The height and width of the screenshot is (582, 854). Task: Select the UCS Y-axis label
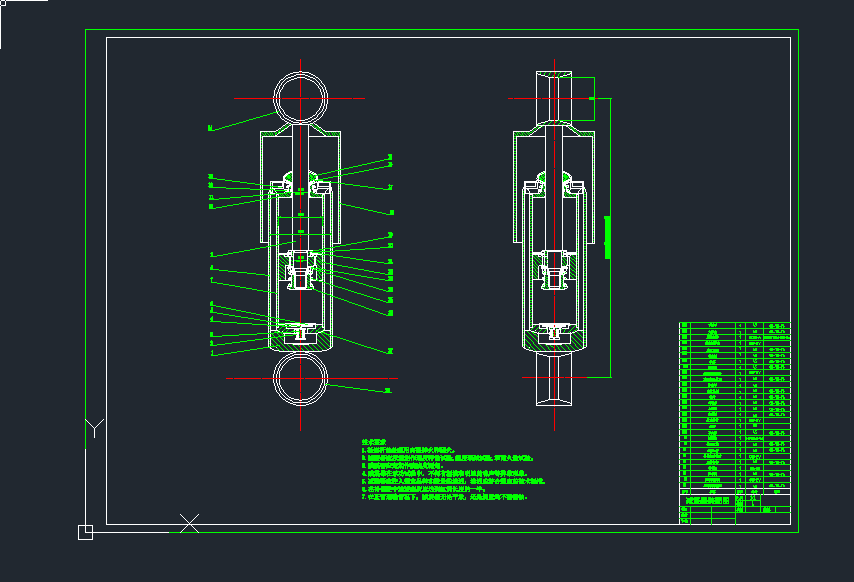(93, 428)
